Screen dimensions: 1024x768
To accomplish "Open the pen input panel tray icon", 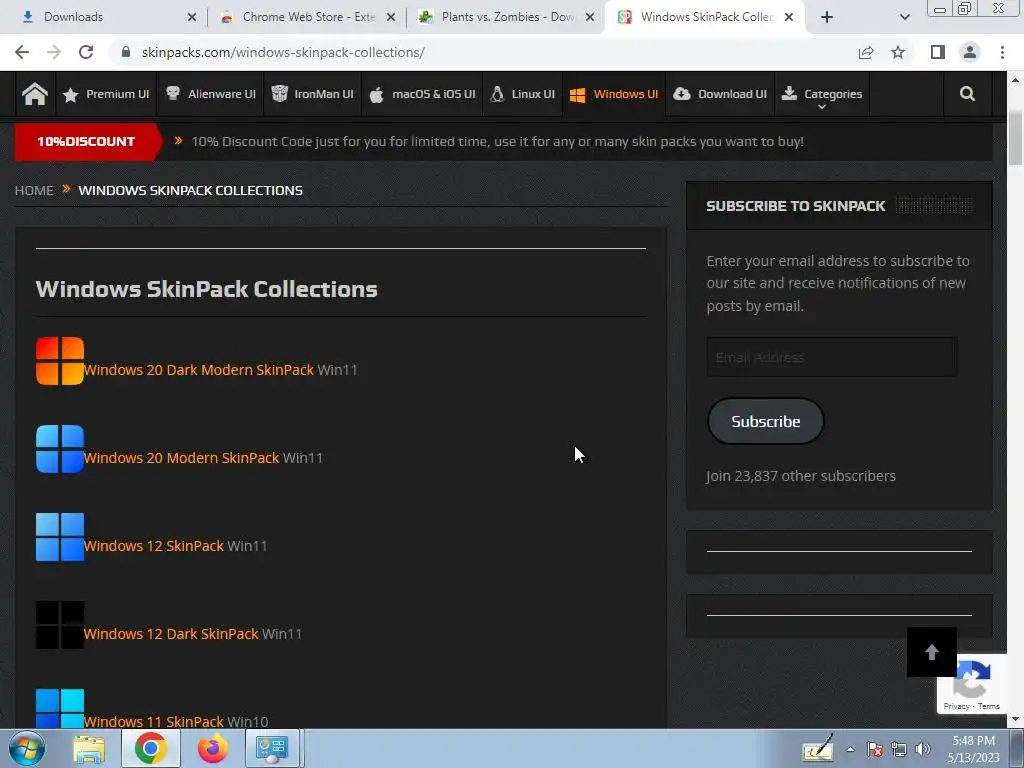I will 818,748.
